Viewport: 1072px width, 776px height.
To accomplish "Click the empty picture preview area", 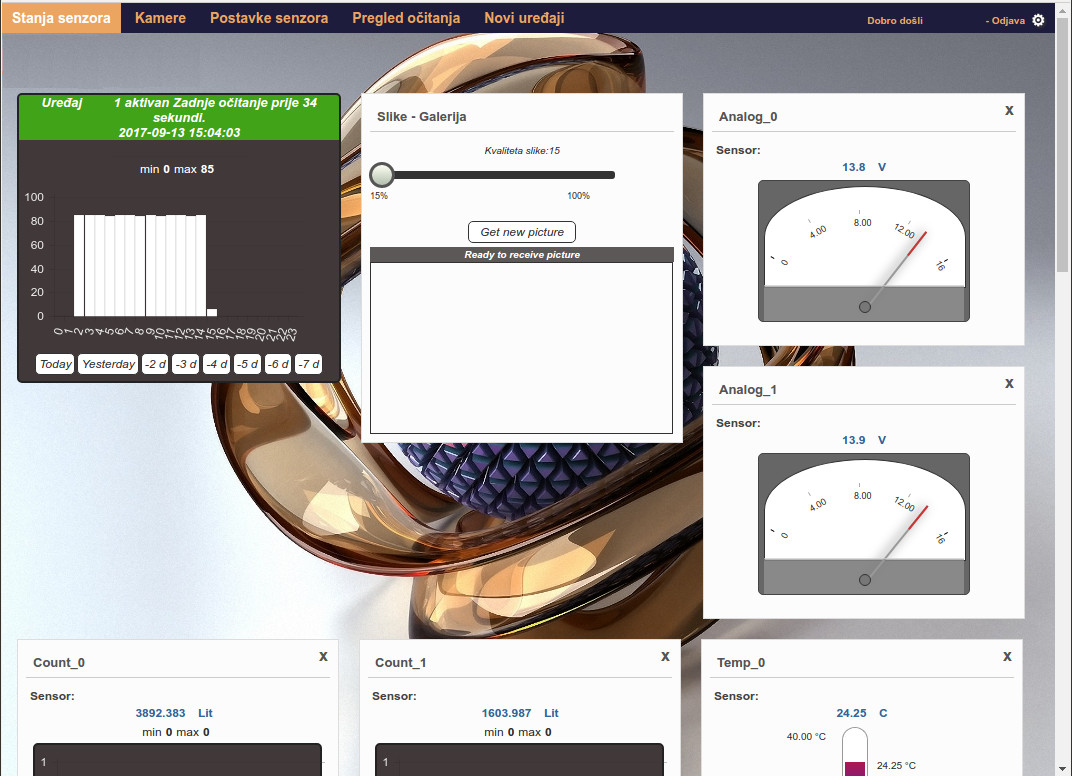I will pyautogui.click(x=521, y=348).
